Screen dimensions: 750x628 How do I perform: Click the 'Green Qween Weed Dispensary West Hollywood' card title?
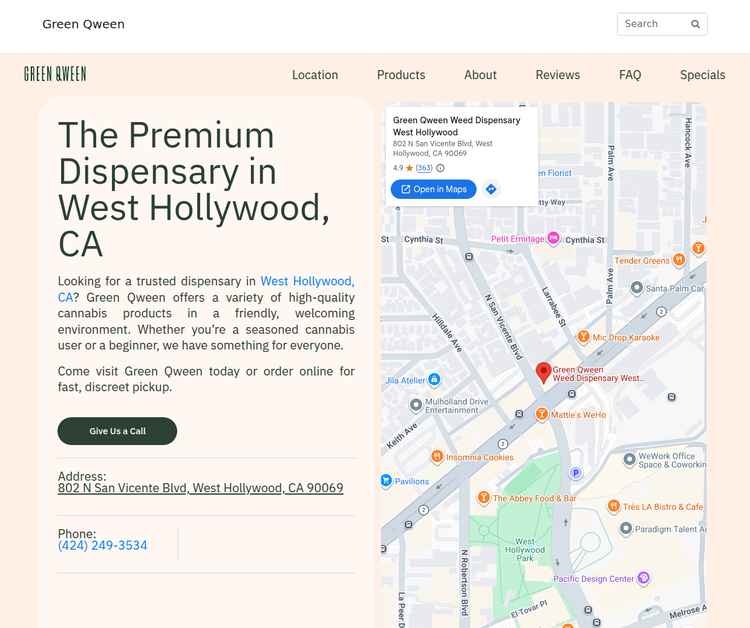[456, 126]
